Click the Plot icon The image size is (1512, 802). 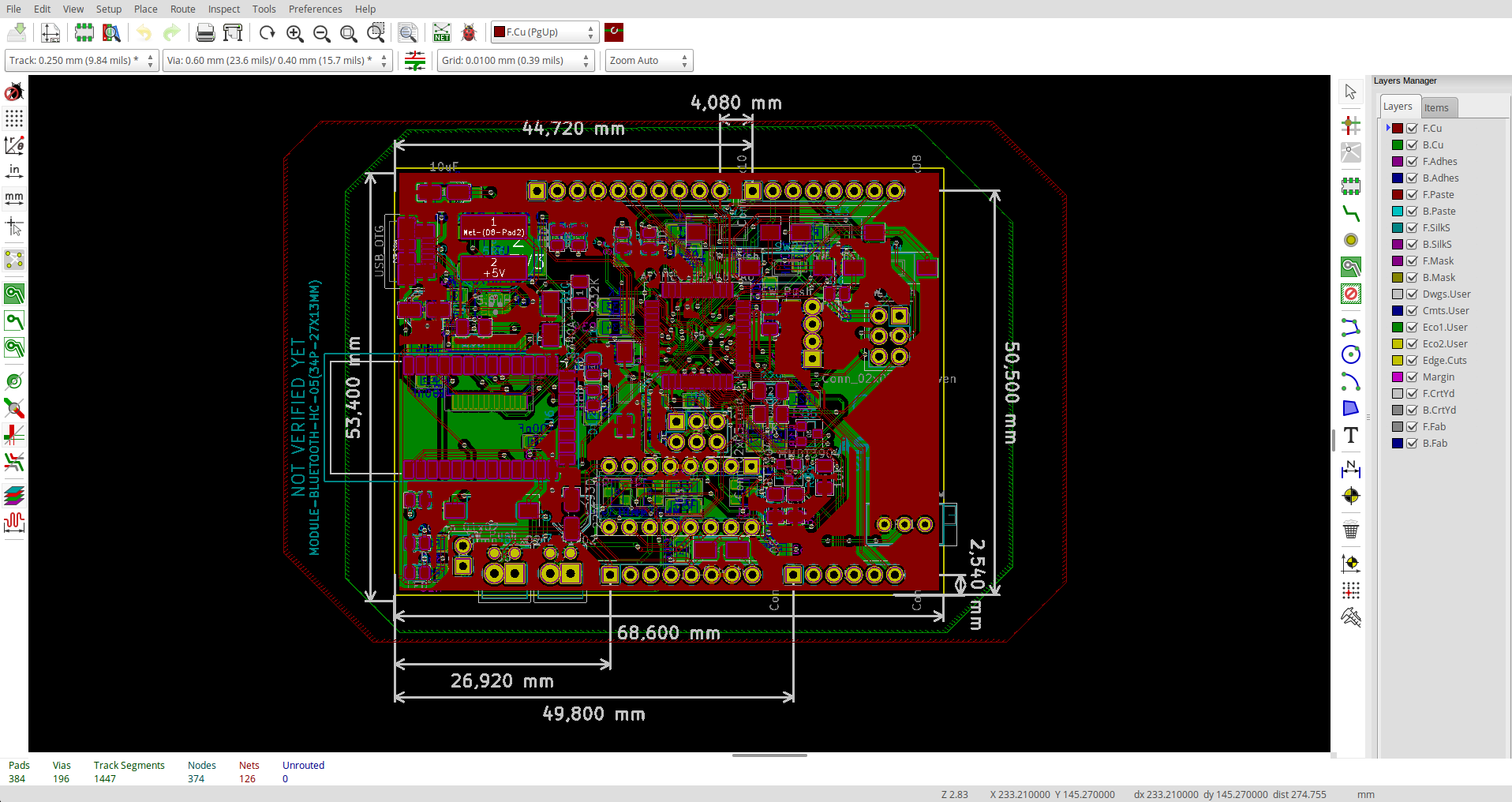pos(233,32)
